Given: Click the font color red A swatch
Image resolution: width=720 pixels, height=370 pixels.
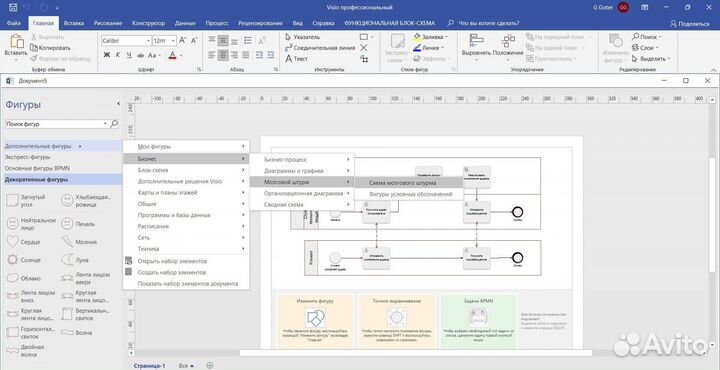Looking at the screenshot, I should (172, 55).
